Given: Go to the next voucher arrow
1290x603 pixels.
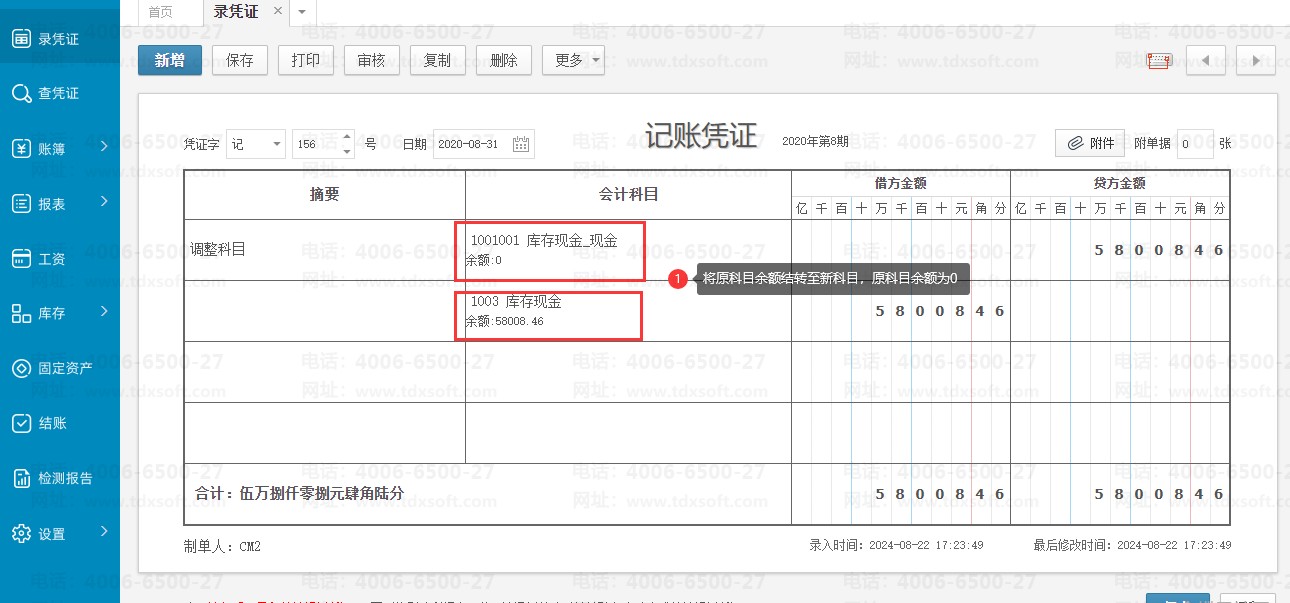Looking at the screenshot, I should 1256,60.
